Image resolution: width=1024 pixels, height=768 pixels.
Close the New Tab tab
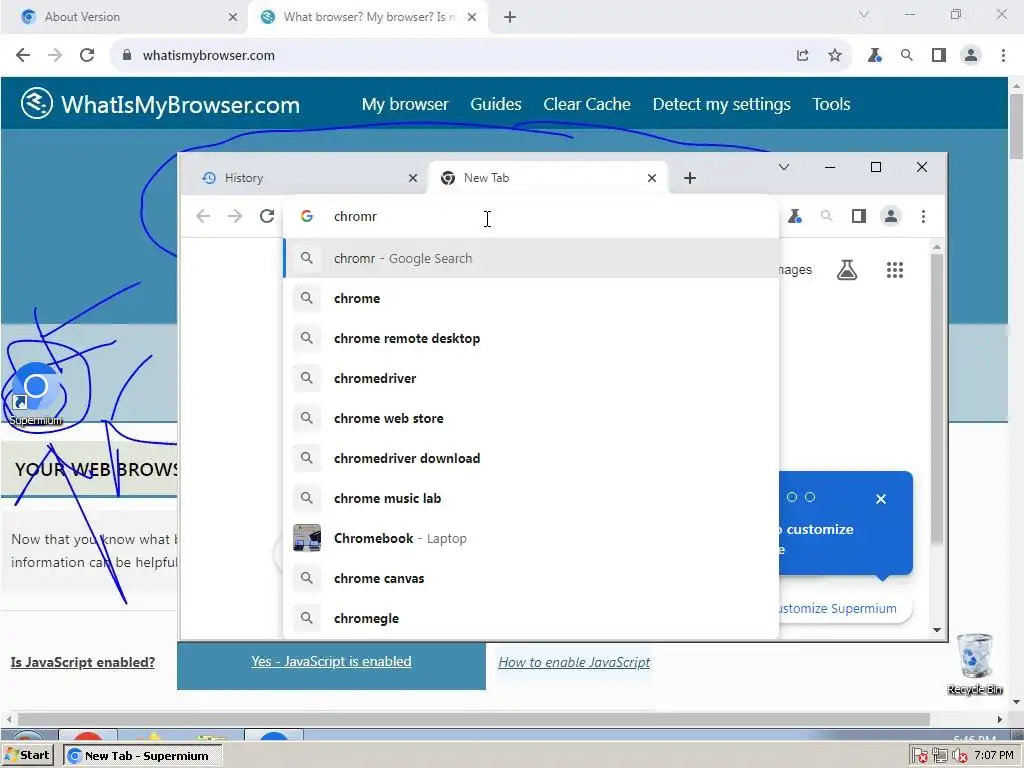pos(652,178)
